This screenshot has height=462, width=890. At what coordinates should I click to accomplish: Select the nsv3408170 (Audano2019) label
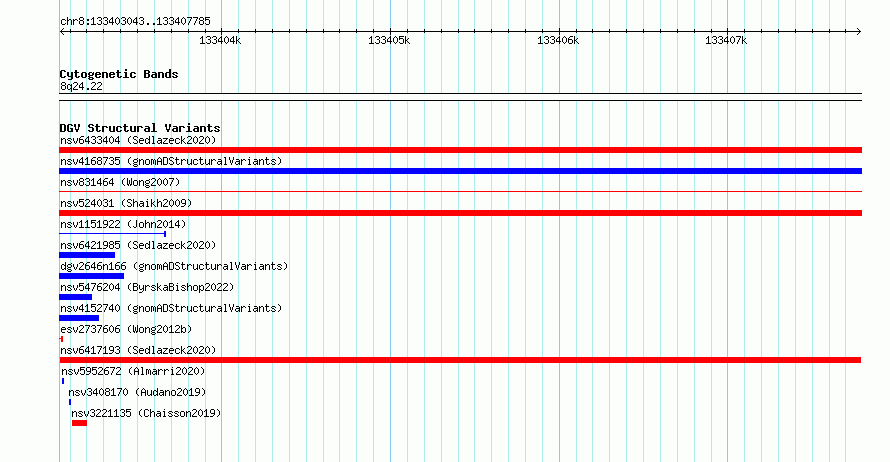(137, 392)
